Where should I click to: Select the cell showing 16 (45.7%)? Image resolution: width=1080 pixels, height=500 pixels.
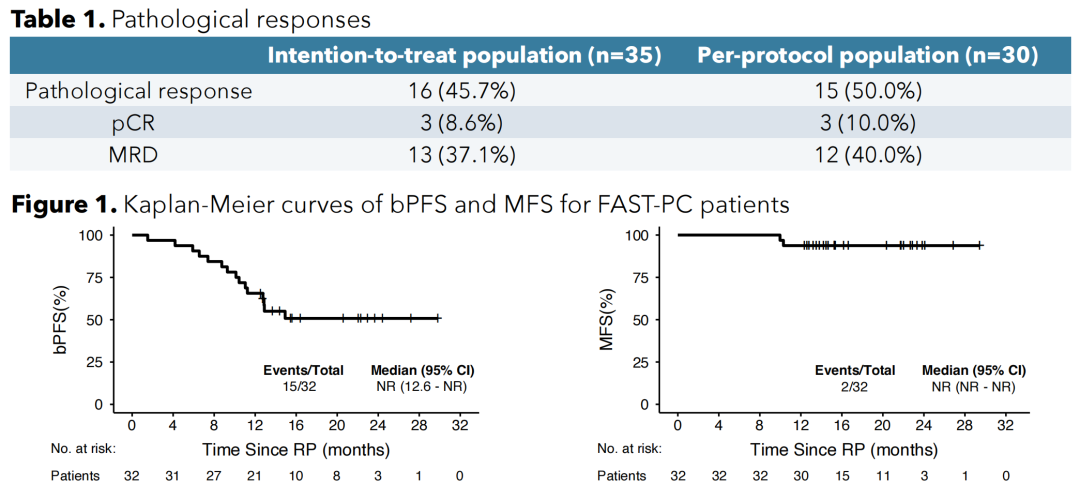click(464, 92)
